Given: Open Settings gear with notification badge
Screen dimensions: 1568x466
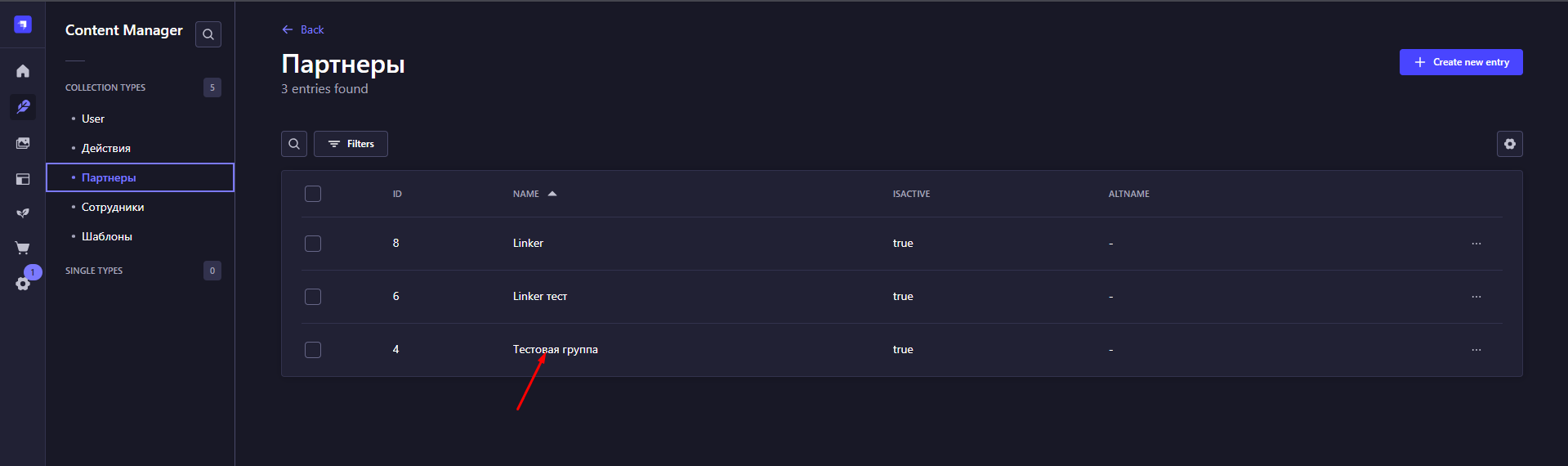Looking at the screenshot, I should [x=23, y=284].
